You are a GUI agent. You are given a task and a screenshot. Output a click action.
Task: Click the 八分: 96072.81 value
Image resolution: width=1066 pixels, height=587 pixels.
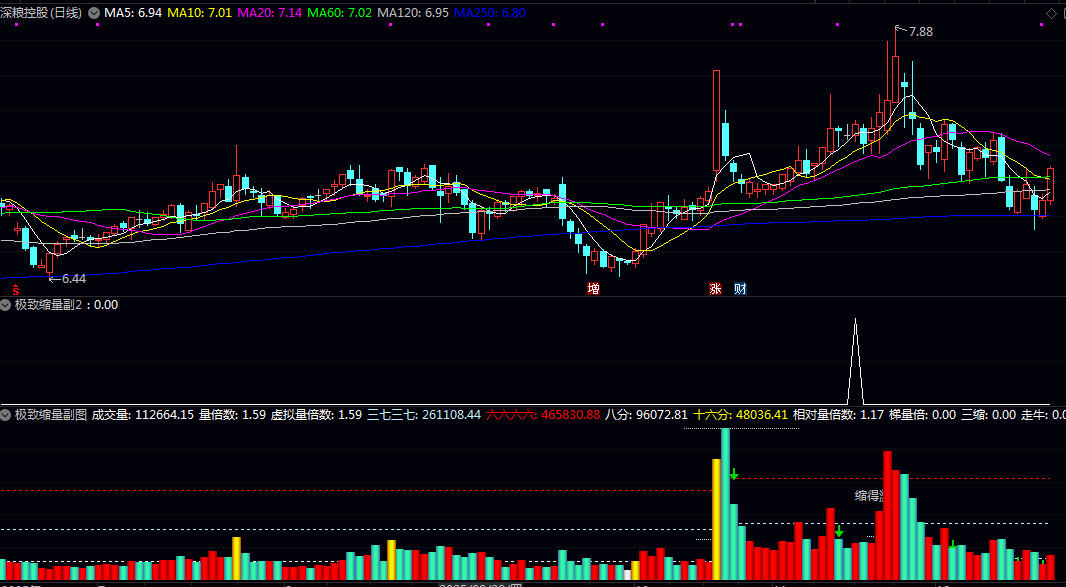click(647, 415)
